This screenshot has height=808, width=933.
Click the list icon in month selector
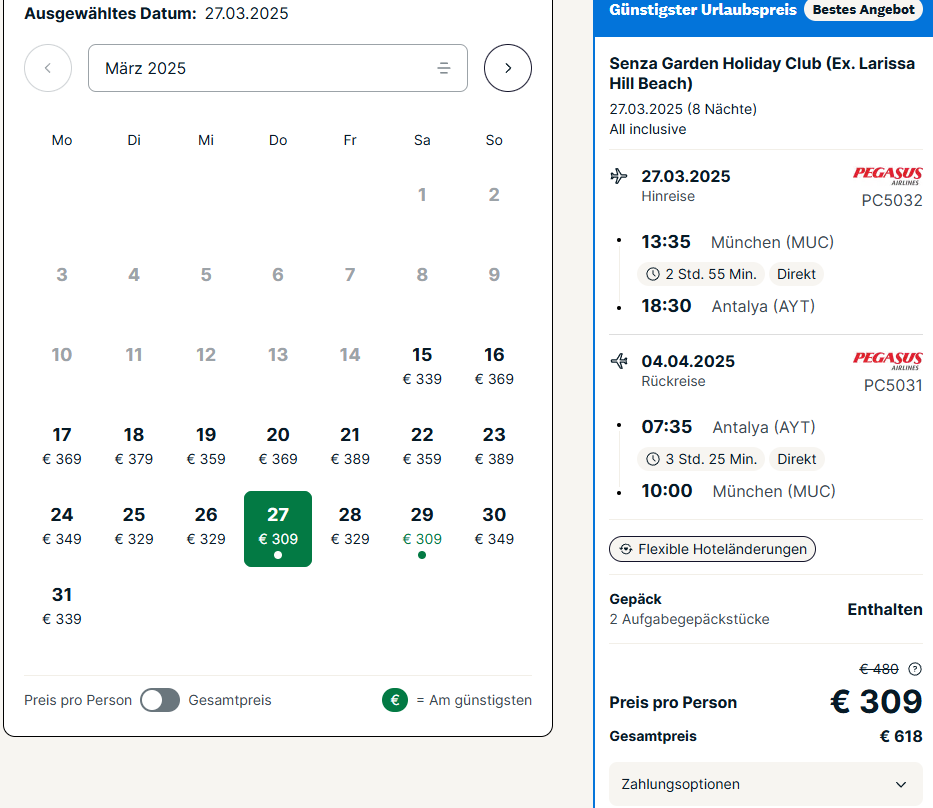pos(443,68)
